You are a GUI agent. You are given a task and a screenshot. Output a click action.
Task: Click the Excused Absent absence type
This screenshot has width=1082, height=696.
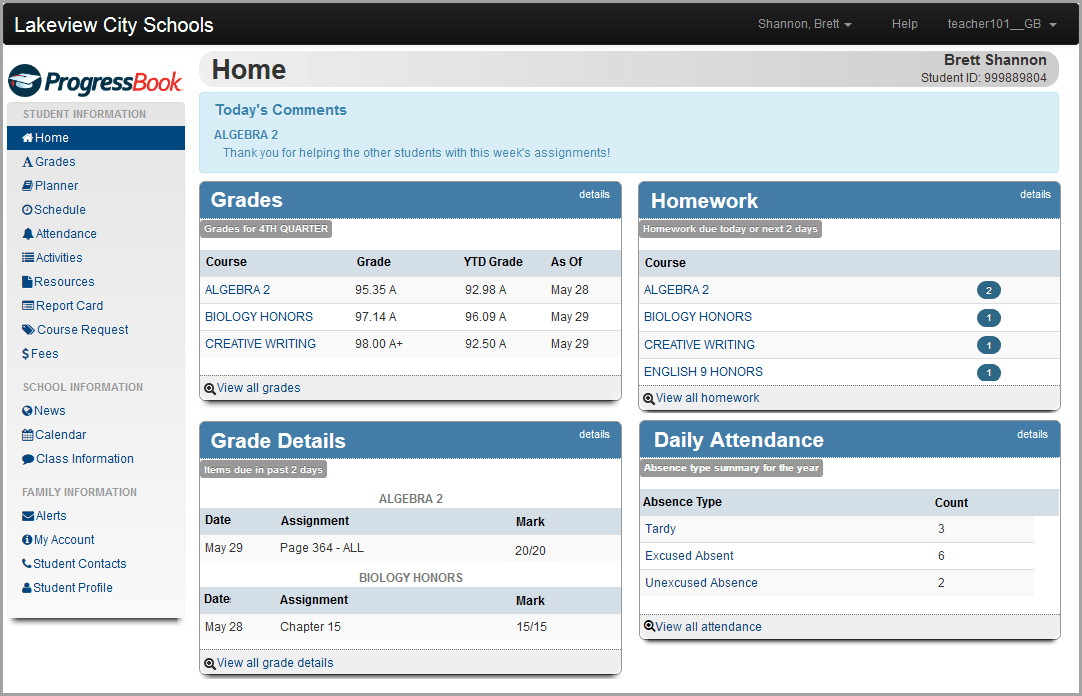(x=689, y=556)
